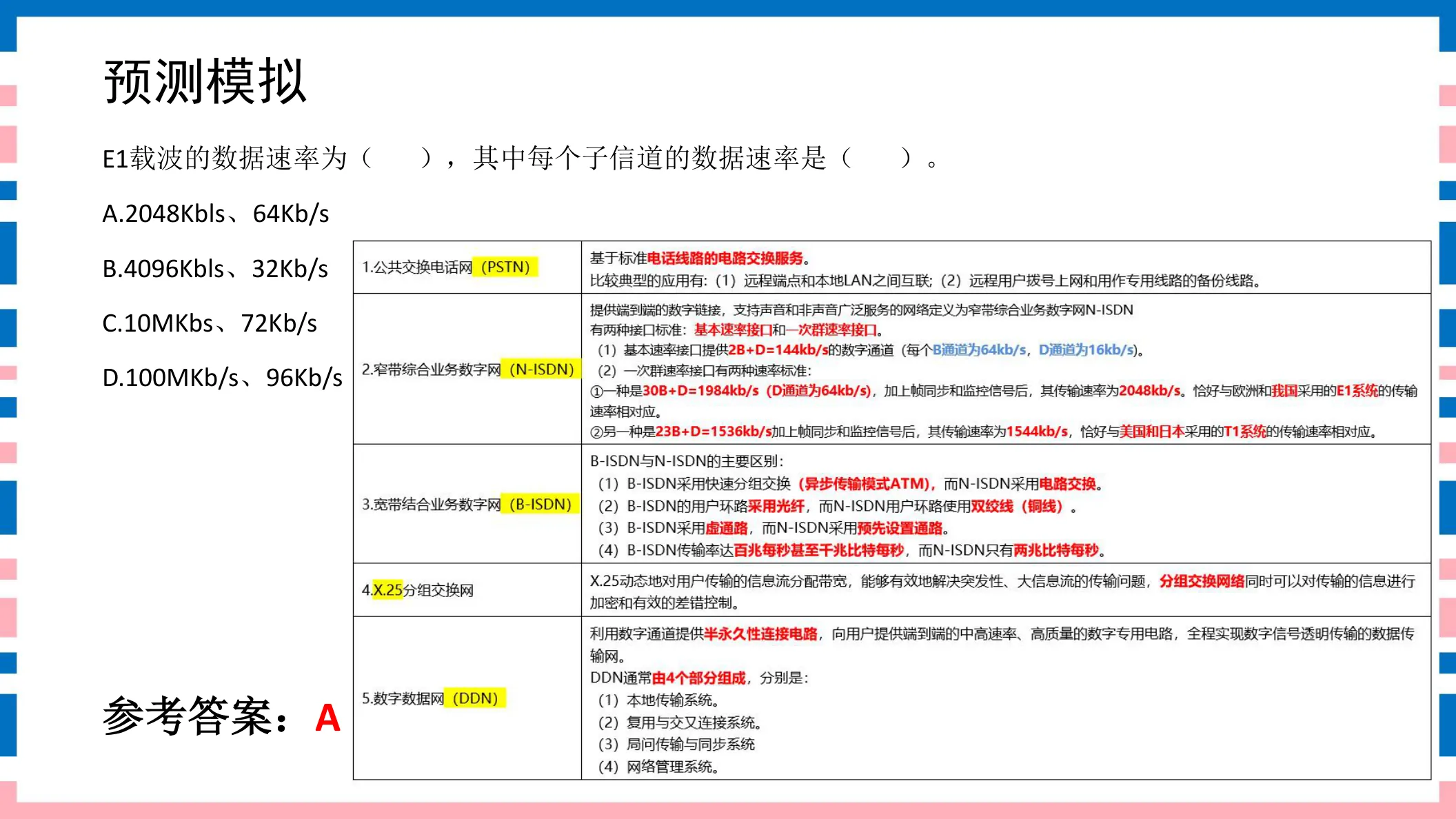Click the slide title 预测模拟
This screenshot has height=819, width=1456.
[205, 82]
